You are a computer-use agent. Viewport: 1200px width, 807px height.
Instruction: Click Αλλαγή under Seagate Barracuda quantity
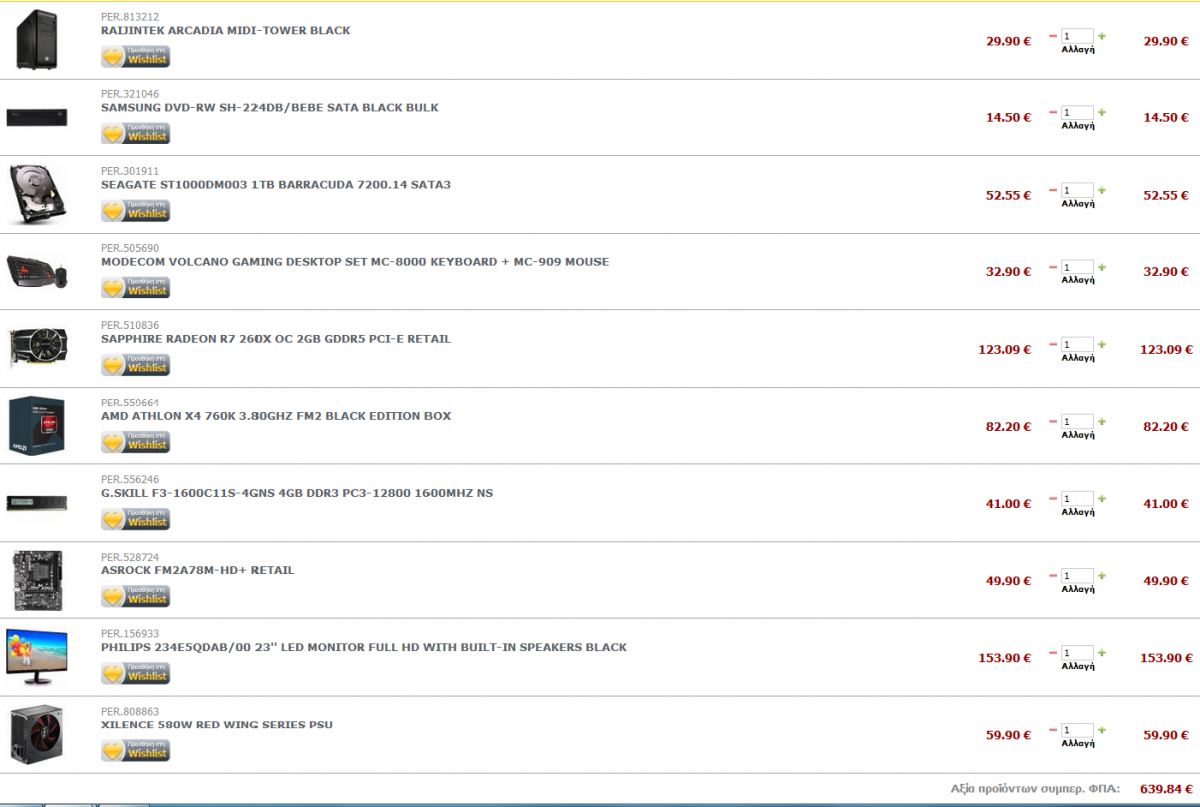tap(1078, 203)
